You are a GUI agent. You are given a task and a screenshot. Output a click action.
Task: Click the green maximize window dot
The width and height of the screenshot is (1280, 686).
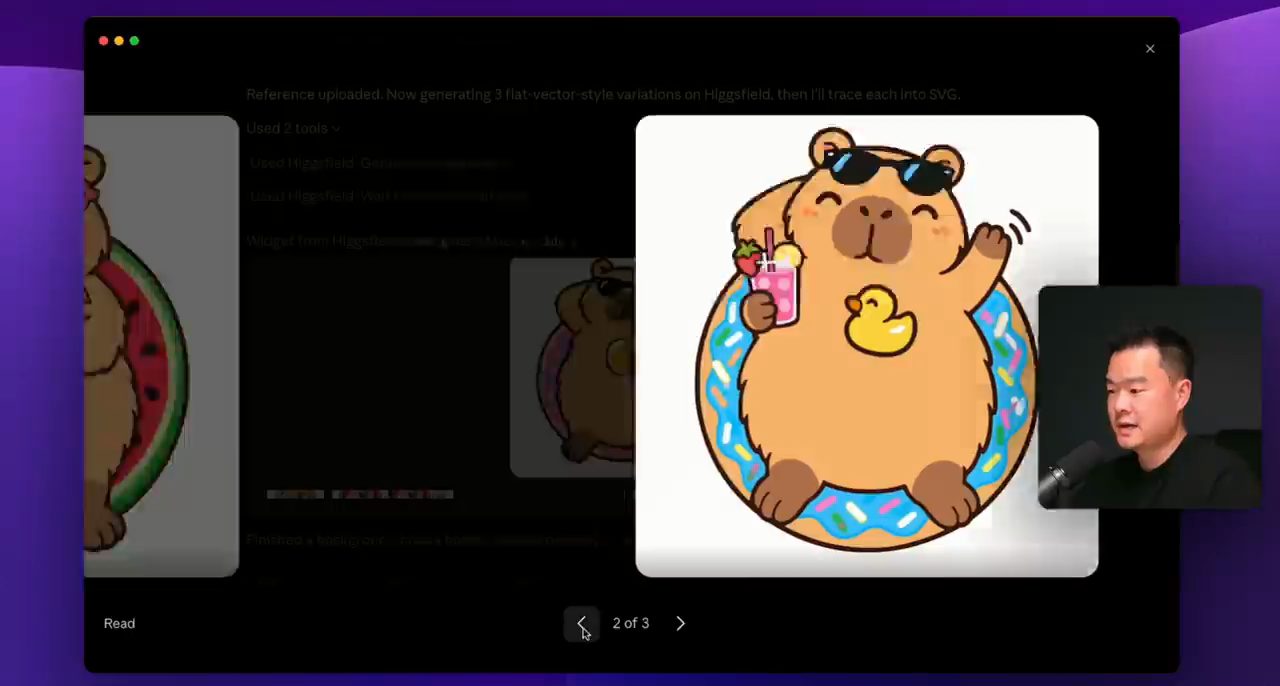(x=134, y=41)
